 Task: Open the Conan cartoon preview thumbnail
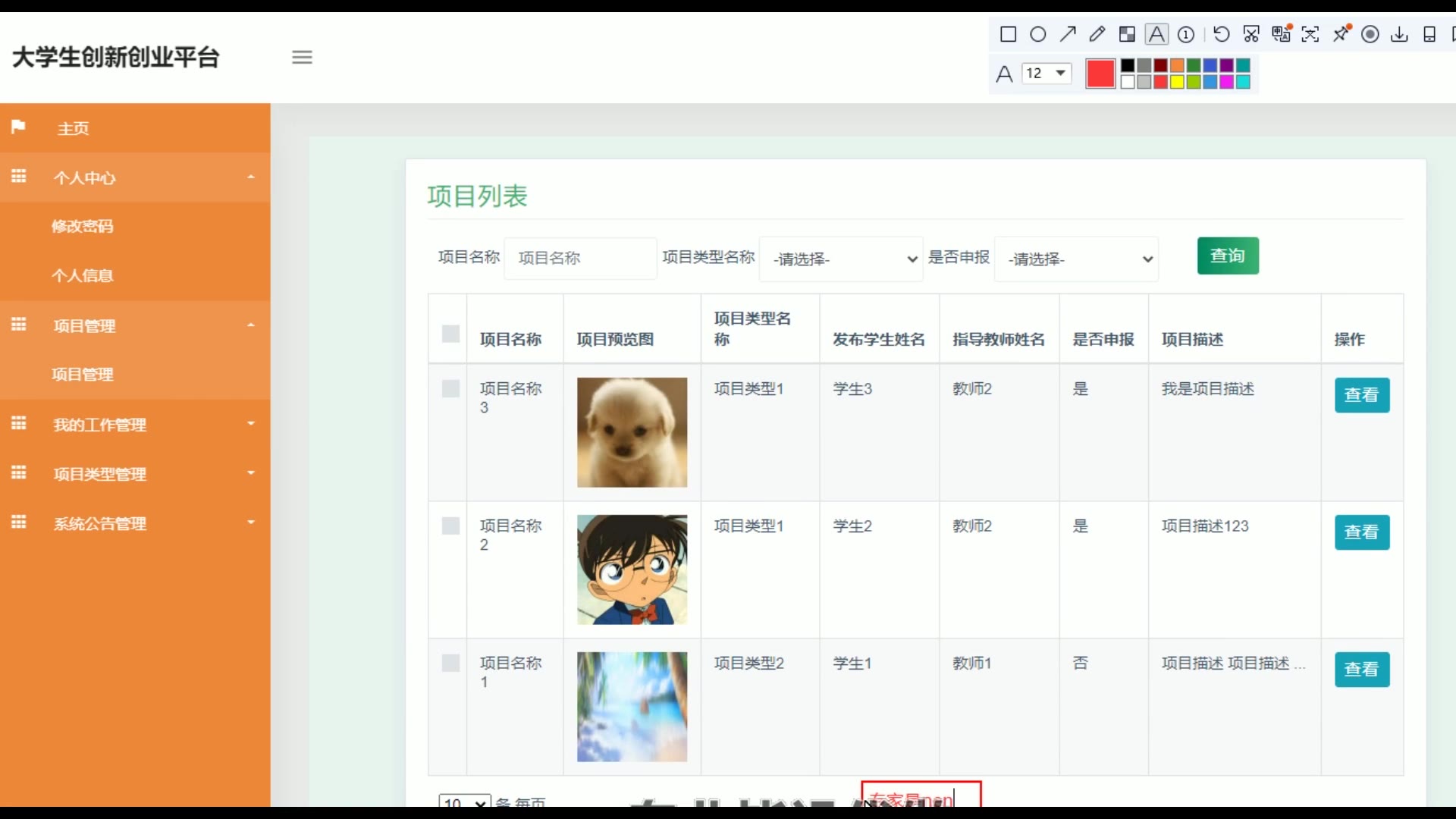pos(632,570)
